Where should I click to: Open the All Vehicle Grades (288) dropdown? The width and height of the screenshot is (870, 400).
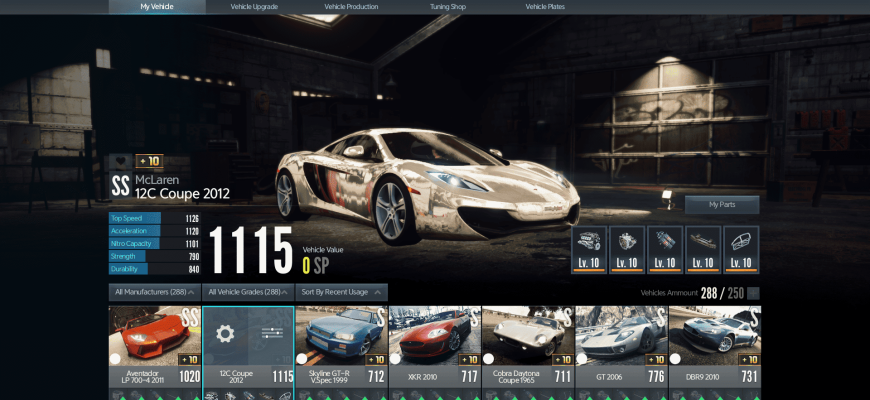[248, 292]
